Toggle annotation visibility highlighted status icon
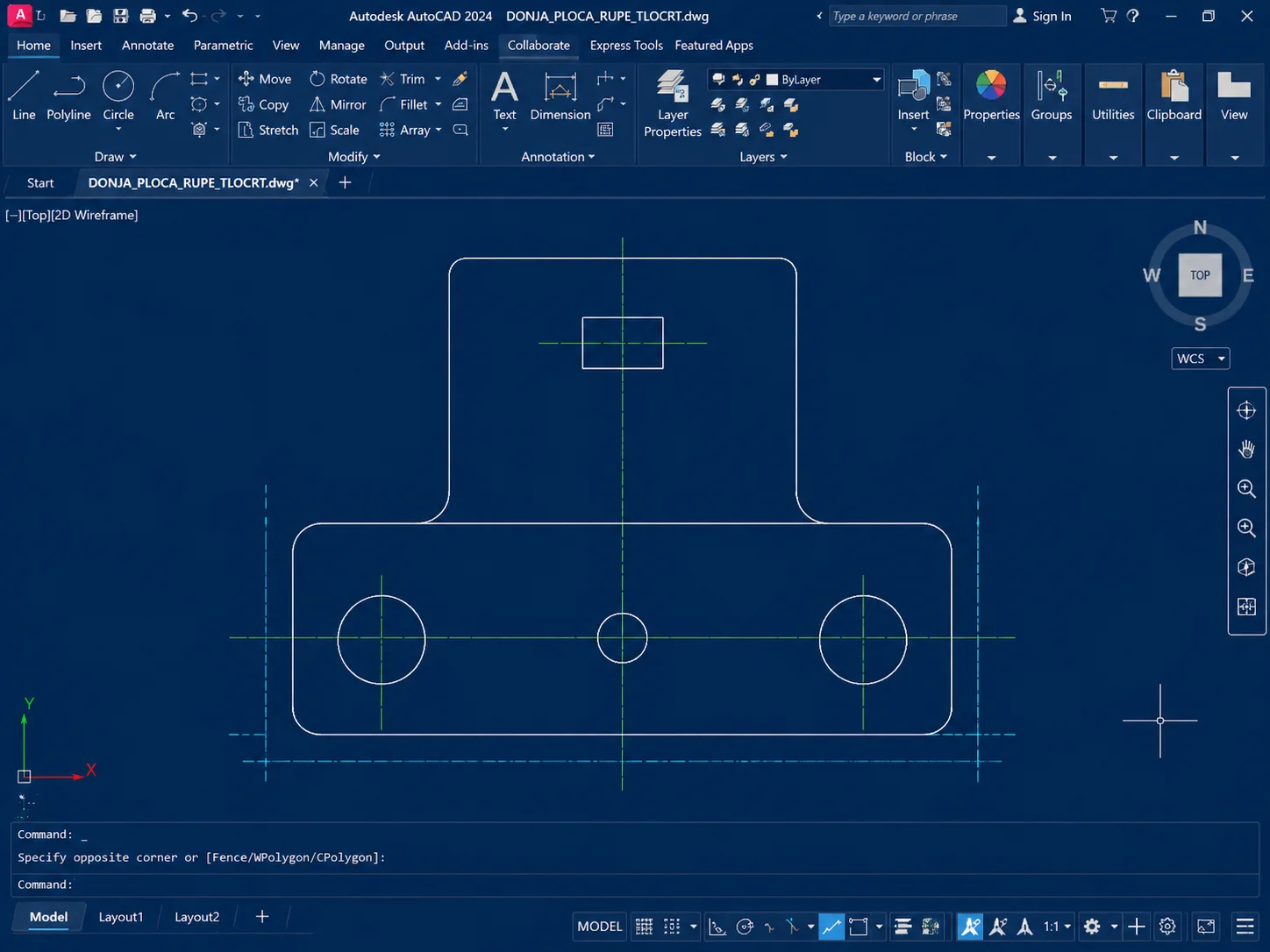This screenshot has width=1270, height=952. 970,927
